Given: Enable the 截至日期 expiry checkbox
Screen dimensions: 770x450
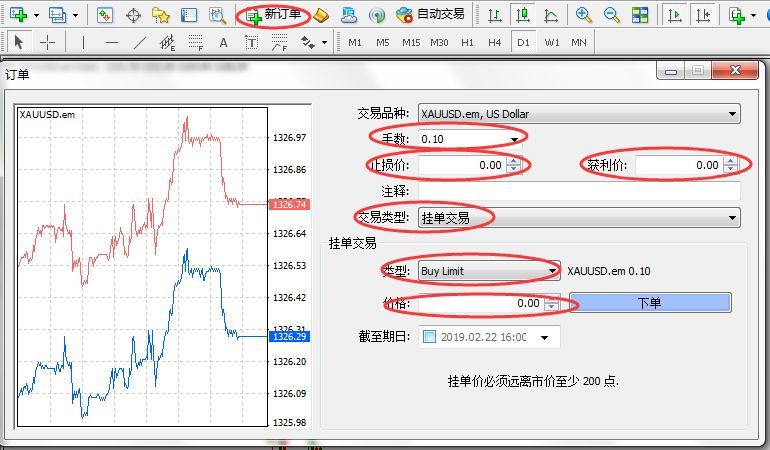Looking at the screenshot, I should click(429, 337).
